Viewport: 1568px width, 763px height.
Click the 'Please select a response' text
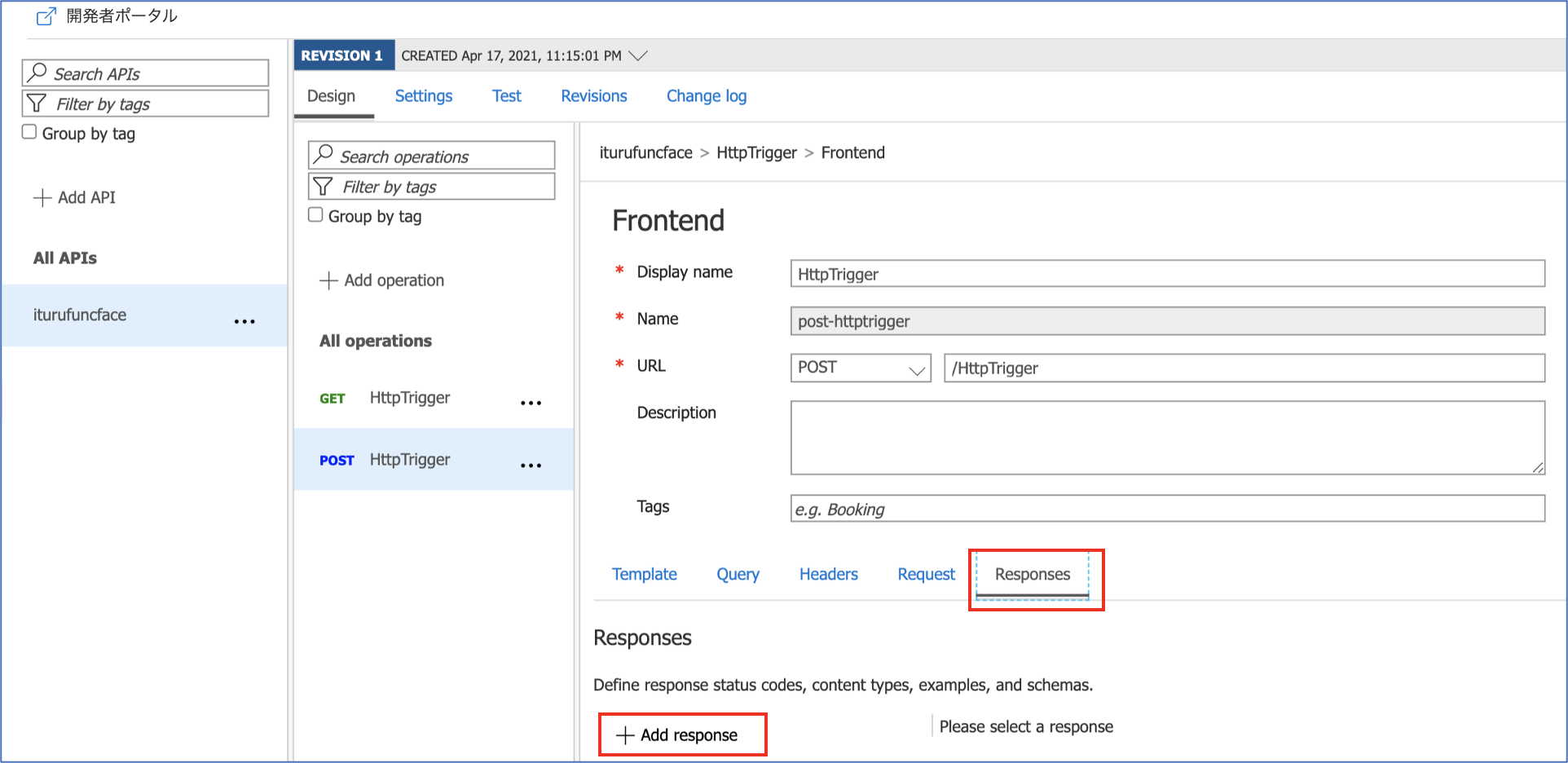coord(1026,727)
